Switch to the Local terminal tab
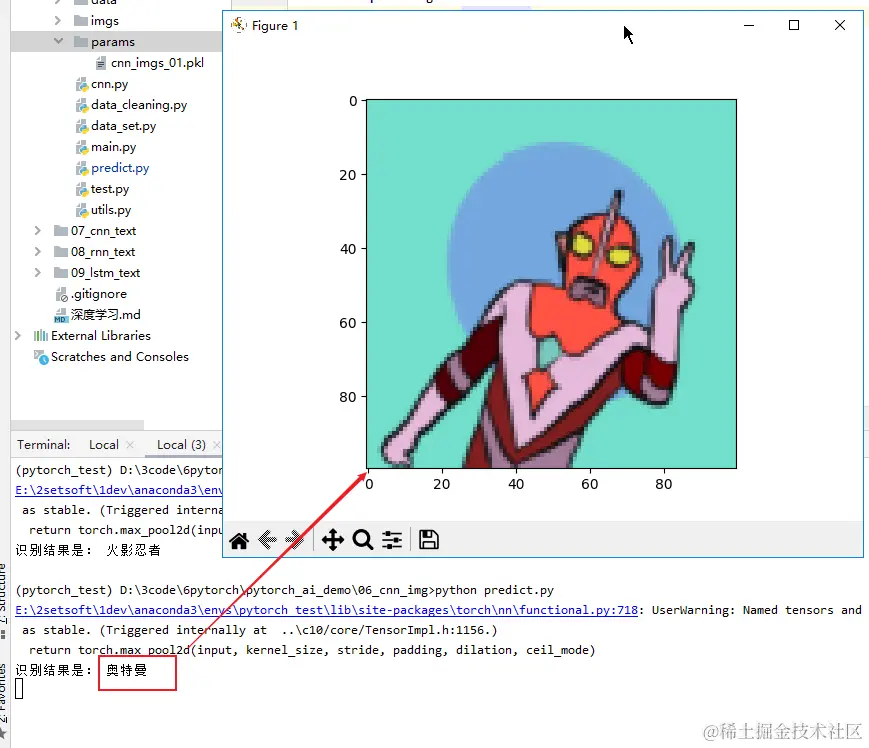Image resolution: width=869 pixels, height=748 pixels. (x=104, y=444)
